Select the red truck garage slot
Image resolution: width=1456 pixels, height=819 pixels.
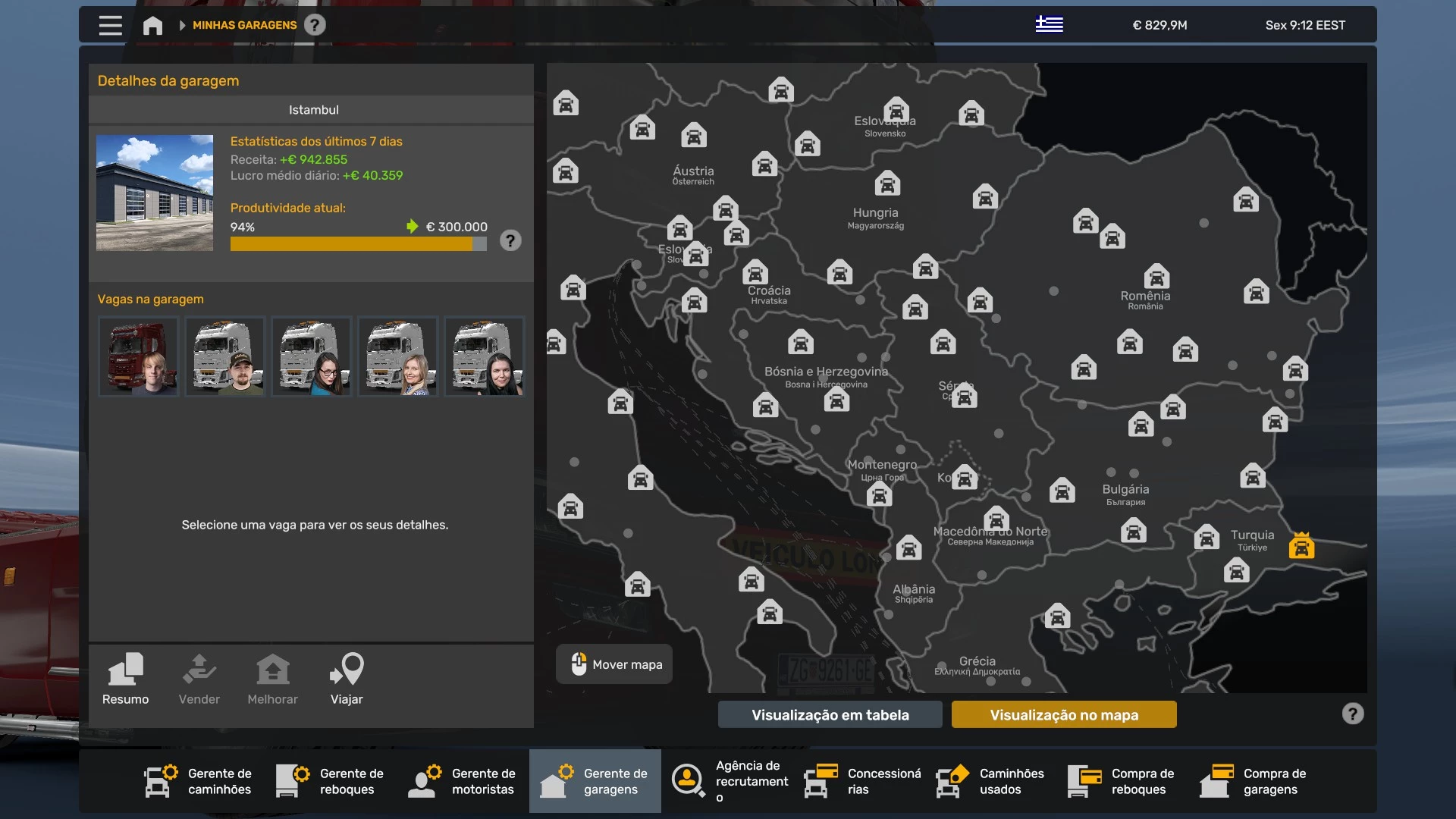pos(138,356)
